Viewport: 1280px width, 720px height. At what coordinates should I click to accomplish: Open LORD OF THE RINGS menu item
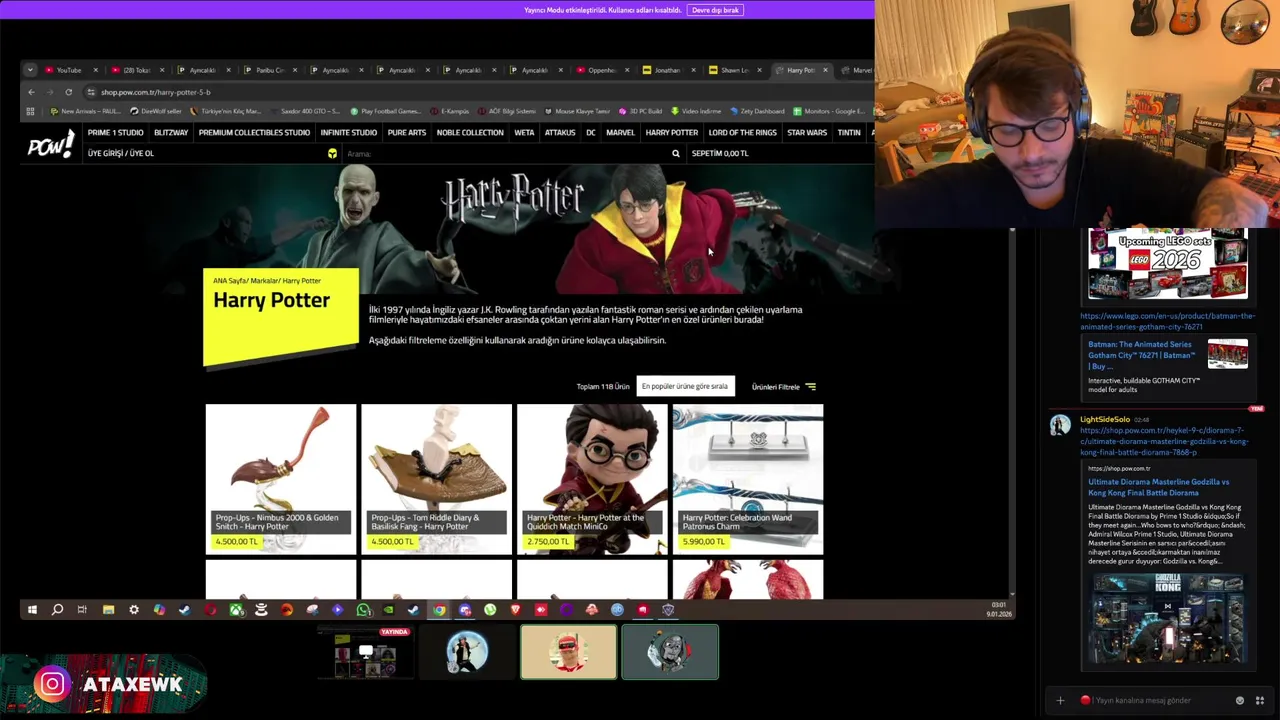(x=742, y=132)
